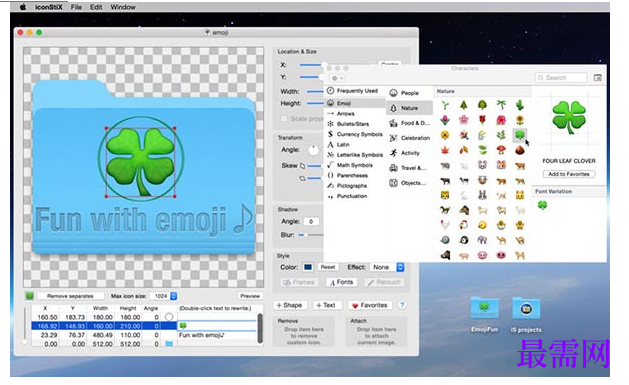Pick the mushroom emoji
The height and width of the screenshot is (385, 629).
coord(501,150)
